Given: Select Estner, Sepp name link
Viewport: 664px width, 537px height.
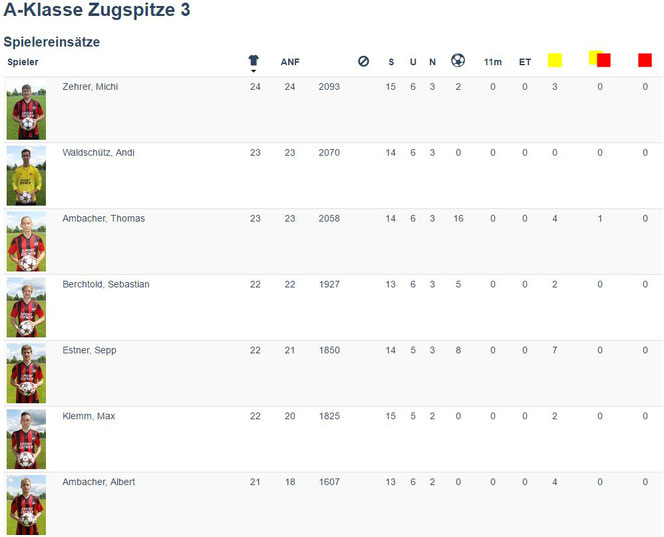Looking at the screenshot, I should [89, 350].
